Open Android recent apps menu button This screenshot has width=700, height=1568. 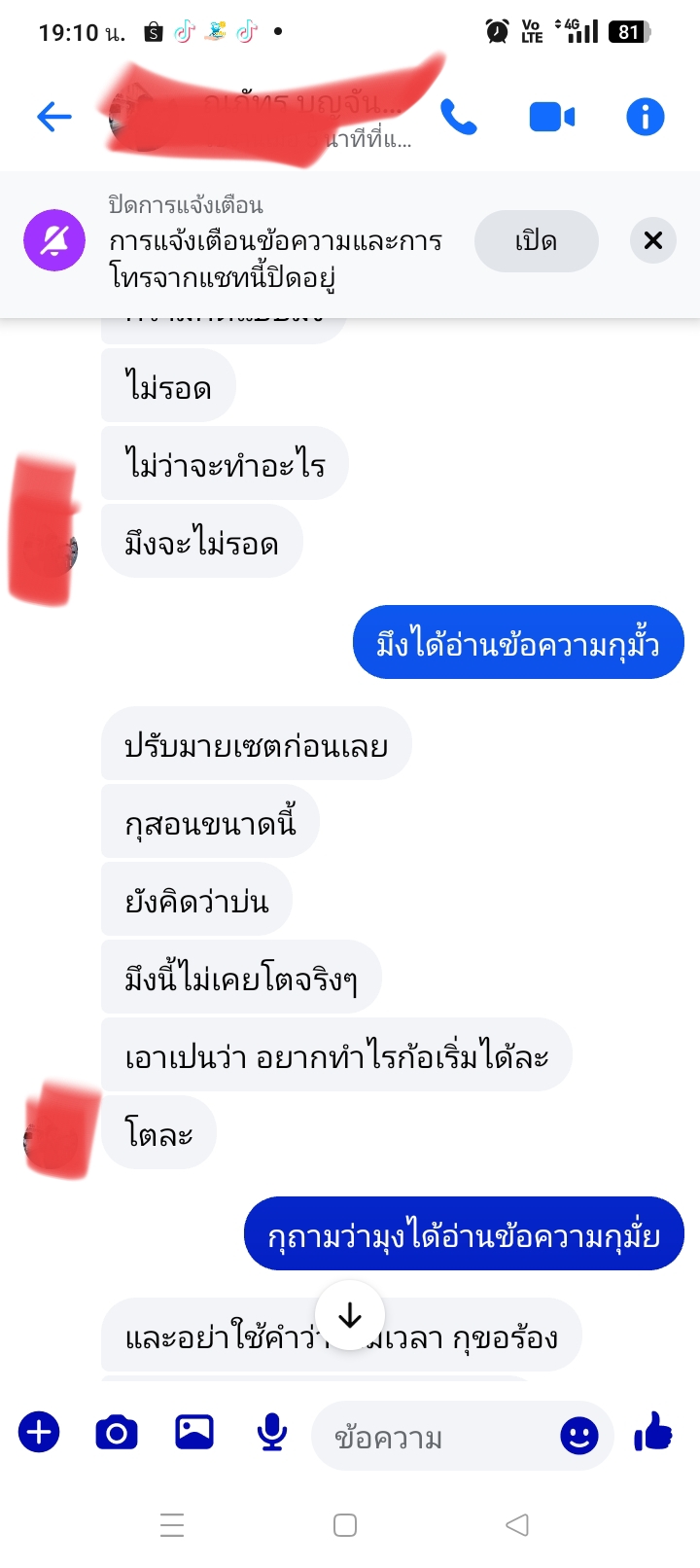coord(172,1524)
